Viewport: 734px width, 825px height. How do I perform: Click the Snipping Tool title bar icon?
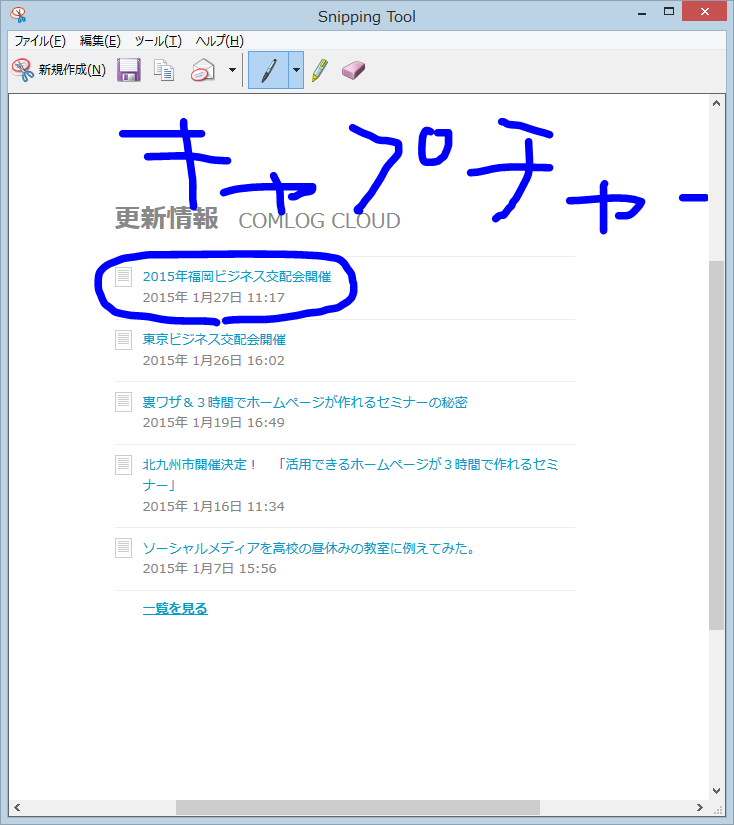[17, 16]
